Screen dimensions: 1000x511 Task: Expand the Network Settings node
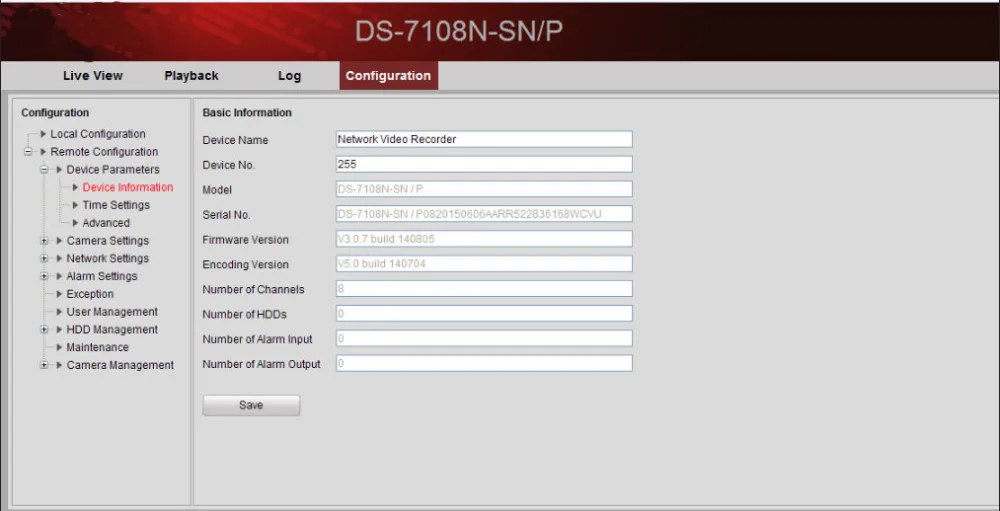pyautogui.click(x=44, y=258)
